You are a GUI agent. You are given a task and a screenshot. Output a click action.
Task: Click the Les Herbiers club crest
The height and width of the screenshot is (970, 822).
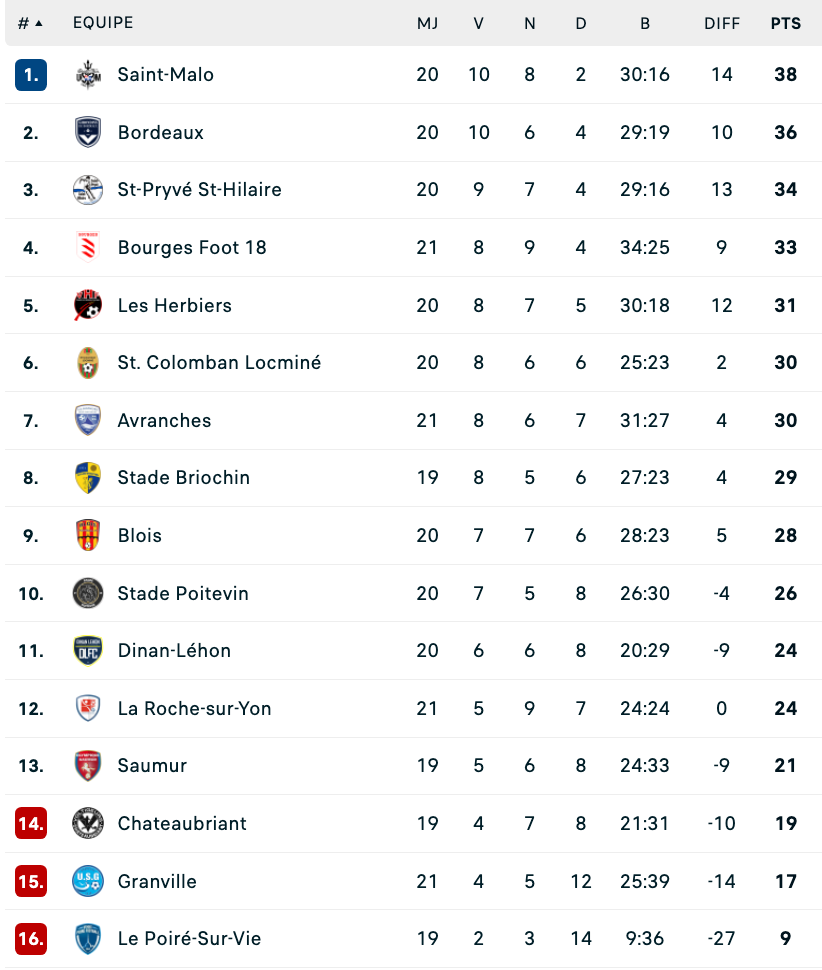88,305
